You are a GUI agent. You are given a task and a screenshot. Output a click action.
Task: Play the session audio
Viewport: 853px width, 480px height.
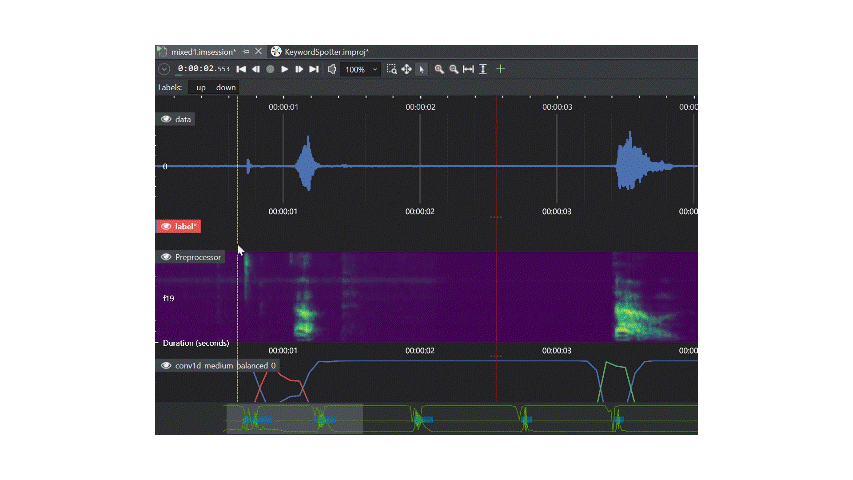coord(285,69)
